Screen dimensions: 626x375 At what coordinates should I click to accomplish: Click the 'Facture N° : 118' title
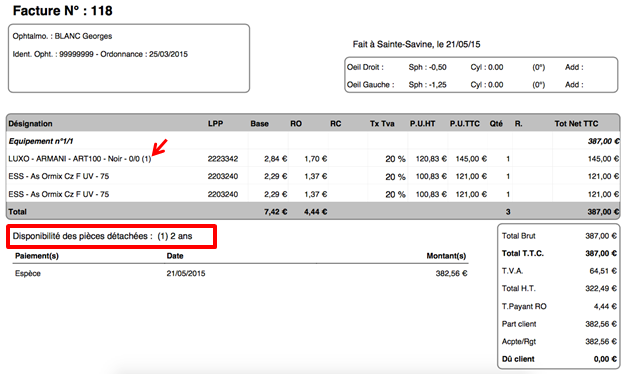(63, 11)
